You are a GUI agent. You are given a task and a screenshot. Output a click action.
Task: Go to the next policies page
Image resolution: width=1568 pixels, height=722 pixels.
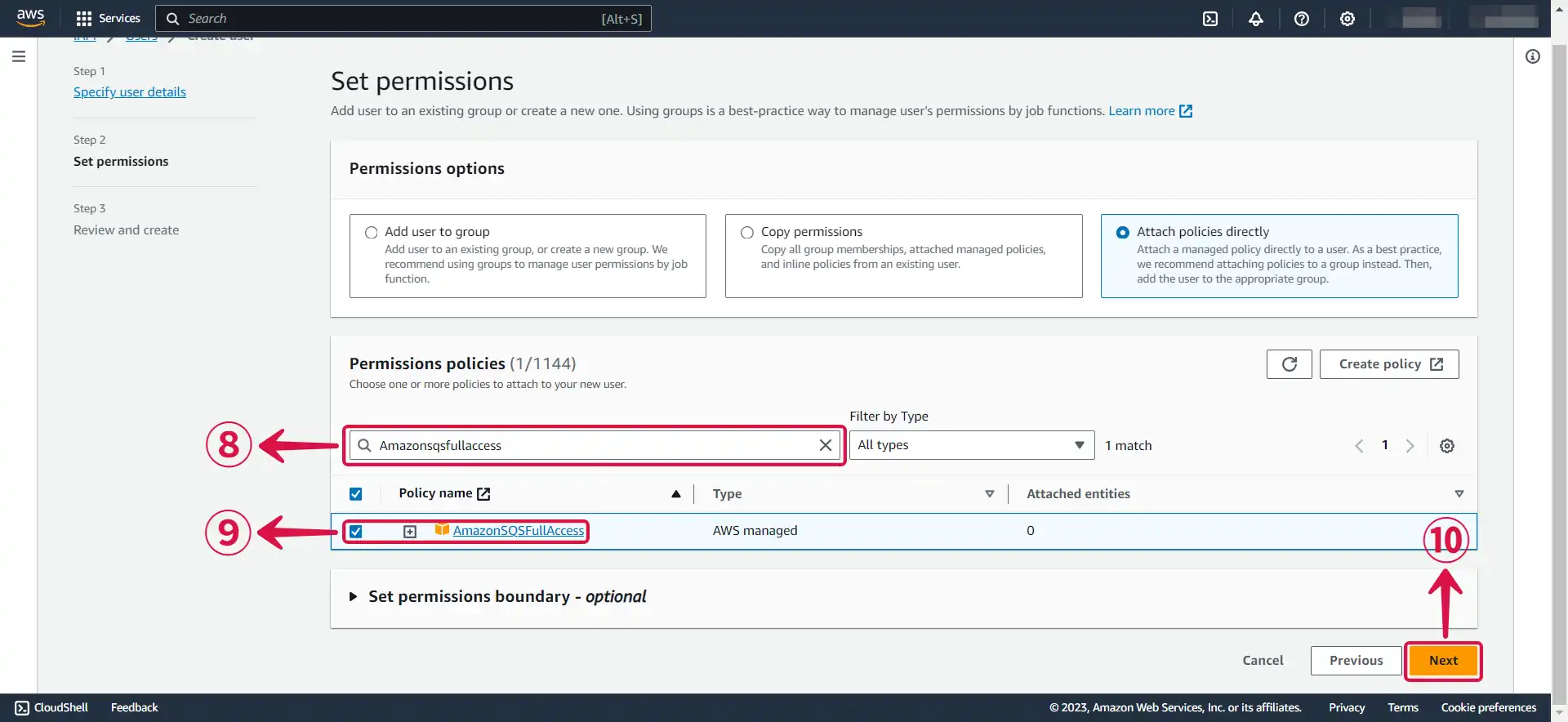pyautogui.click(x=1410, y=446)
